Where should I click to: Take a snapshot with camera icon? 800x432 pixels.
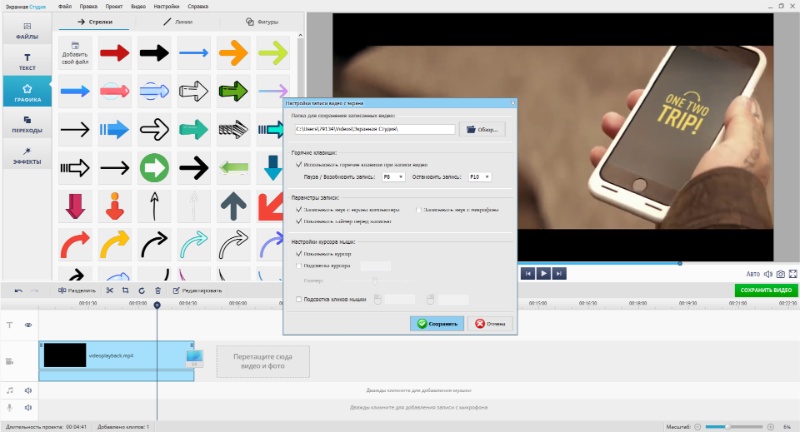click(781, 274)
